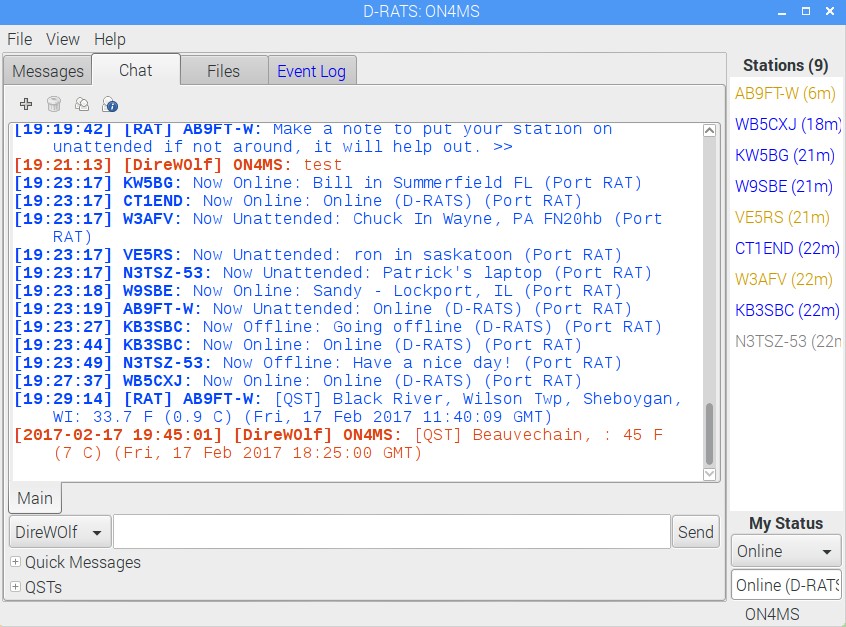Open the Event Log tab
The height and width of the screenshot is (627, 846).
click(312, 71)
